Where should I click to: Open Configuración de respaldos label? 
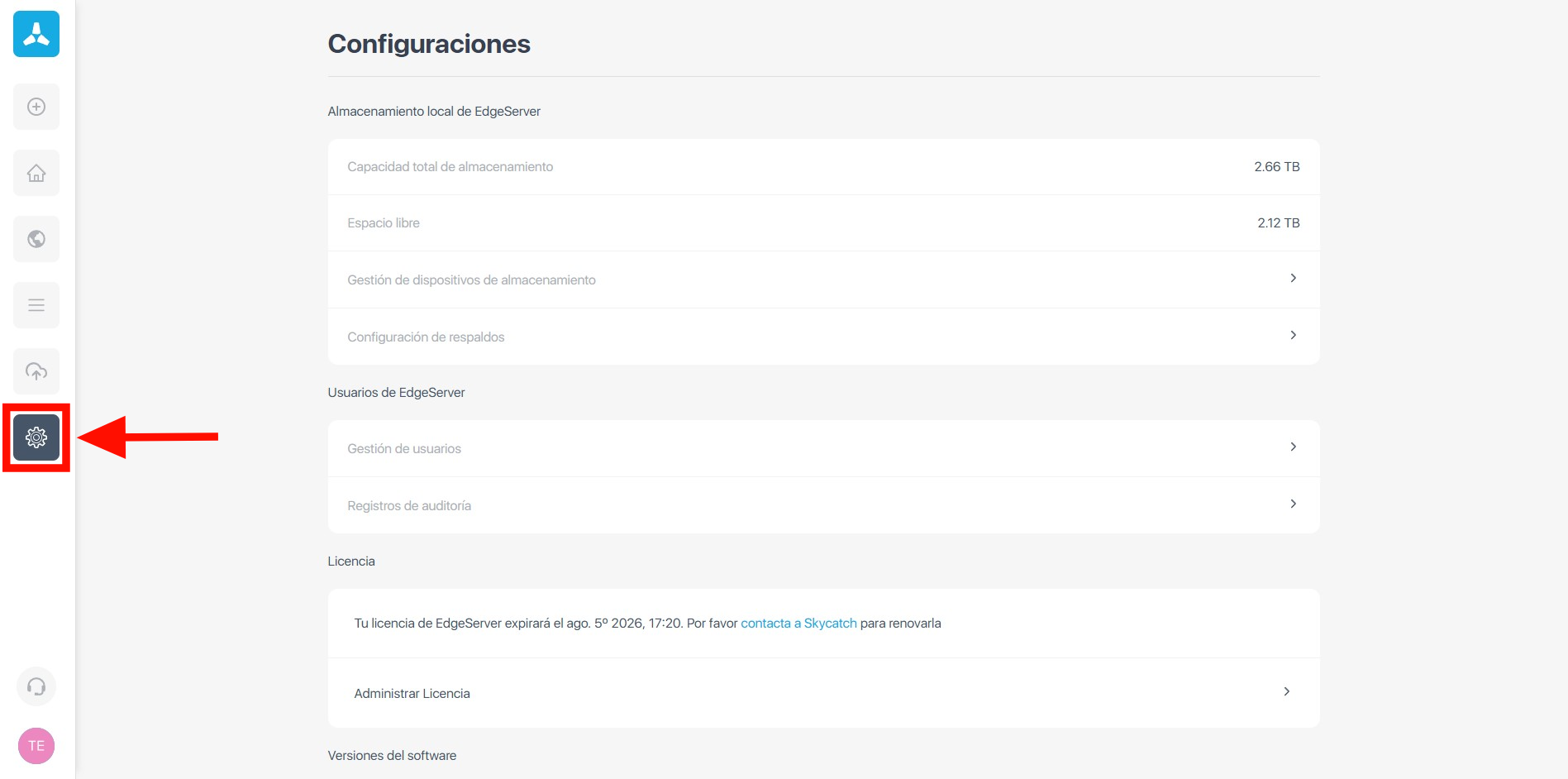click(x=426, y=337)
